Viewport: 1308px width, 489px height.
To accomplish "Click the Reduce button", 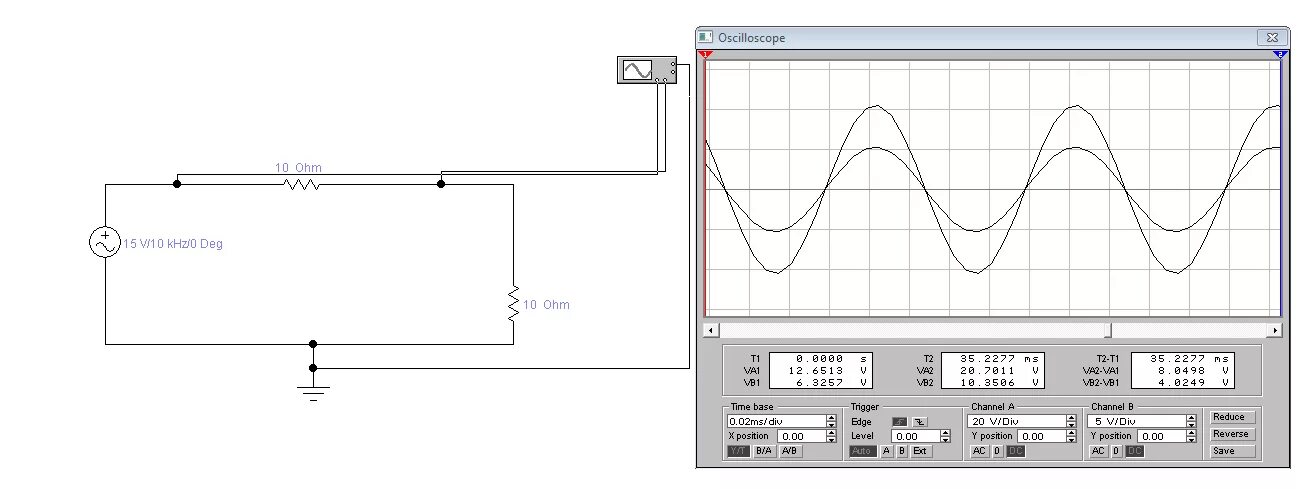I will 1232,417.
